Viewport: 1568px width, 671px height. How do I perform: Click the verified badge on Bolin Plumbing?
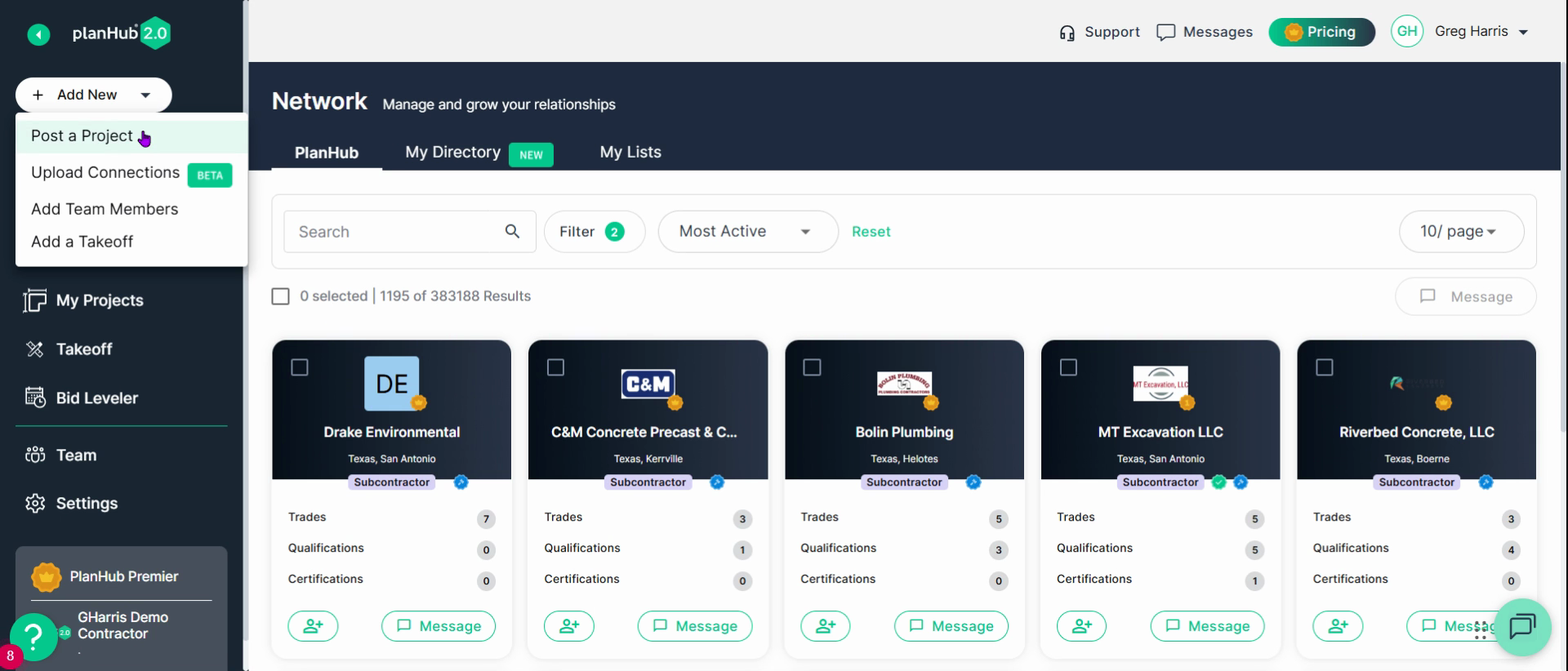coord(973,482)
